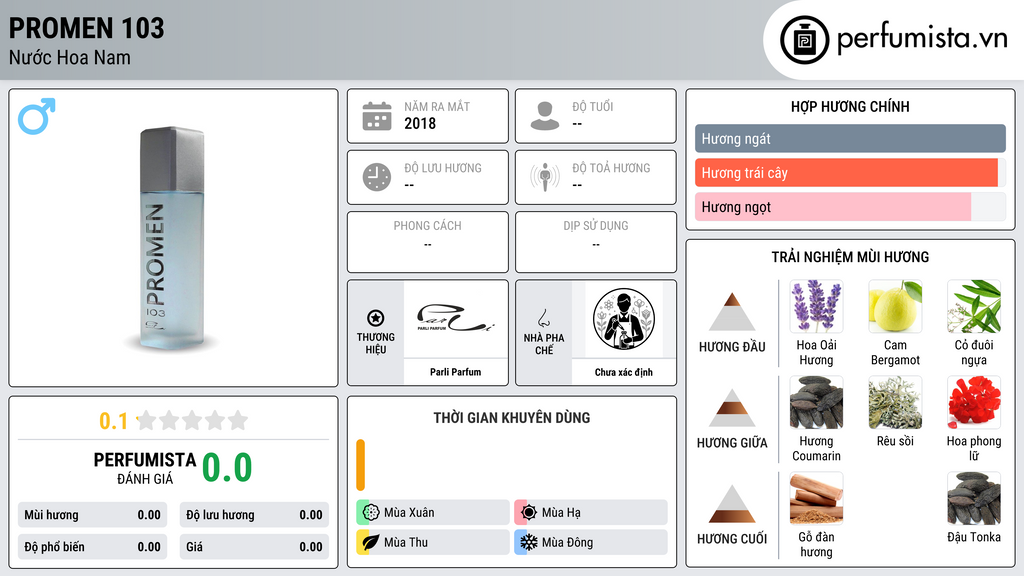Viewport: 1024px width, 576px height.
Task: Click the perfumer illustration for Chưa xác định
Action: (624, 319)
